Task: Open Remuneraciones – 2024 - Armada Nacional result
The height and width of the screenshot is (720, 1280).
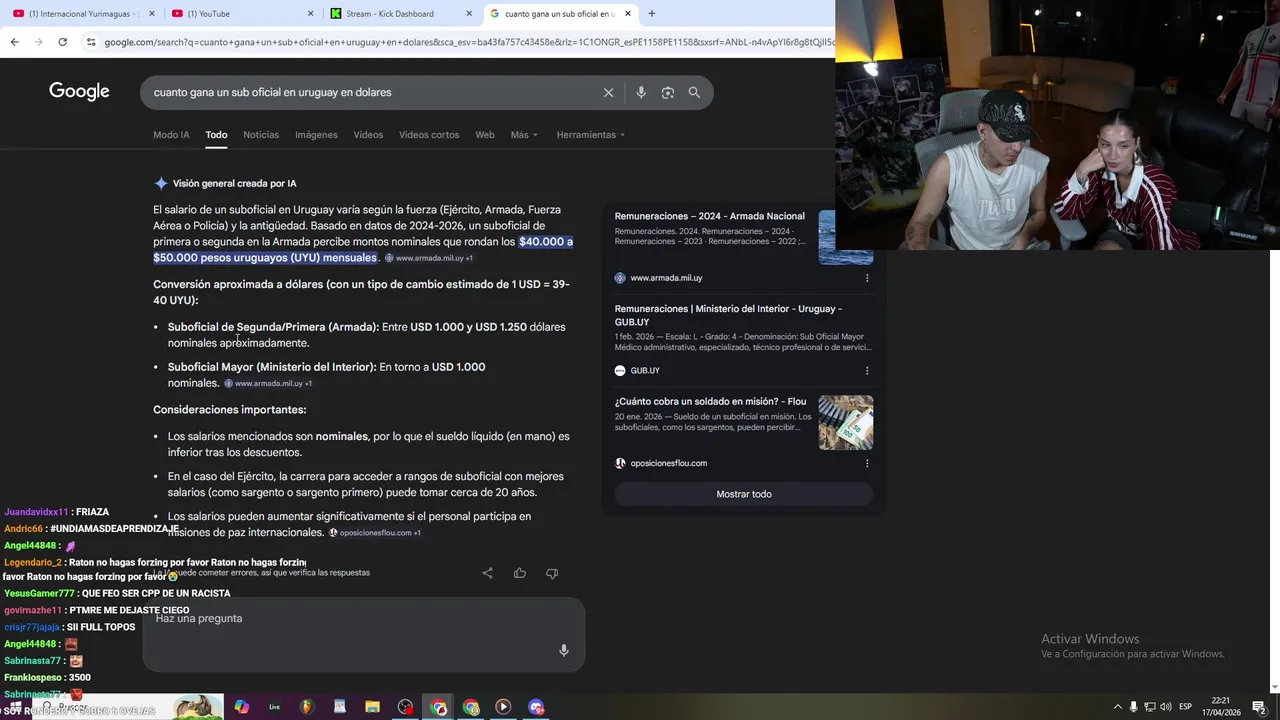Action: (710, 216)
